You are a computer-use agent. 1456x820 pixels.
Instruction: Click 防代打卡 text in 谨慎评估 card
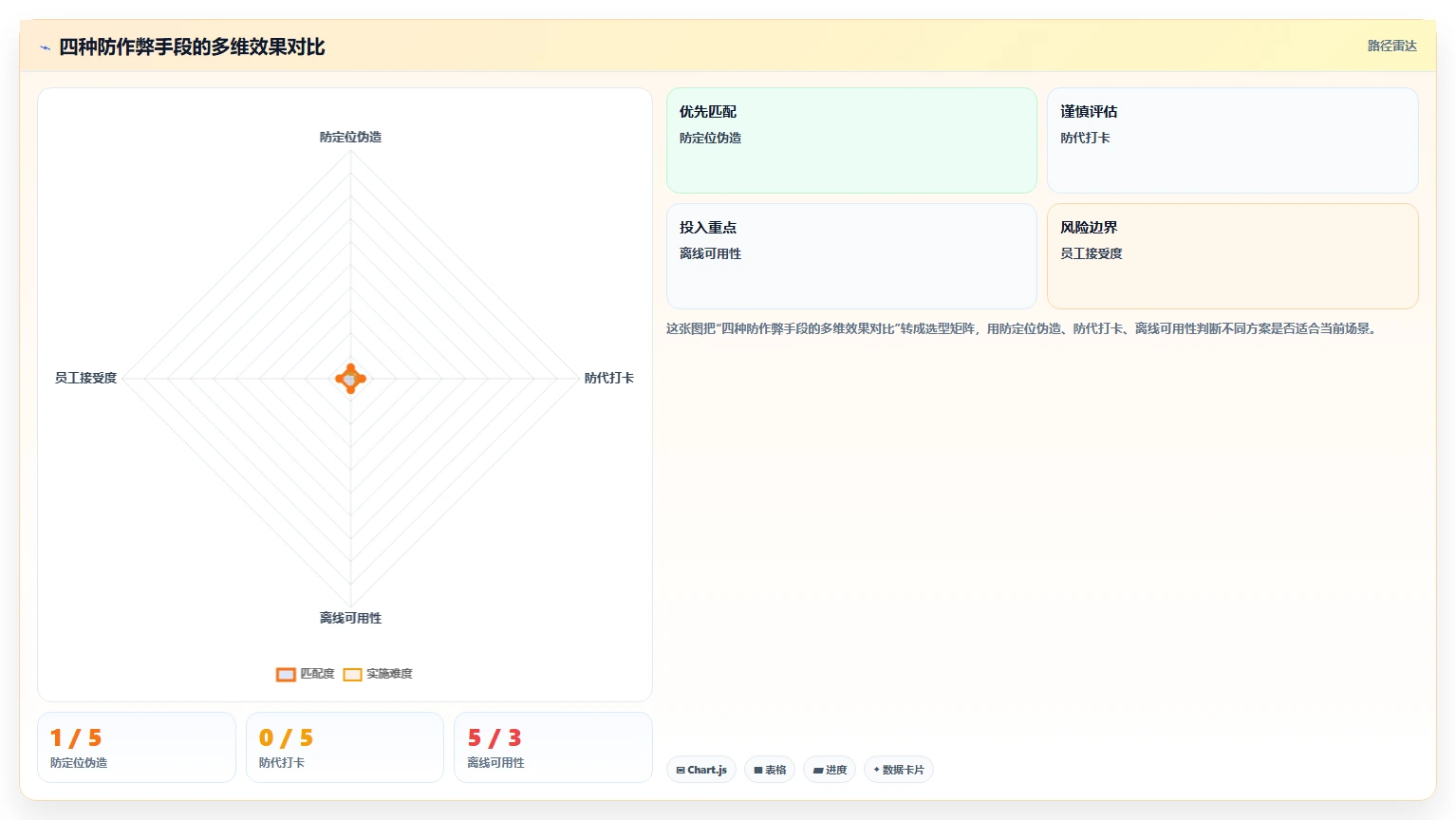tap(1085, 138)
